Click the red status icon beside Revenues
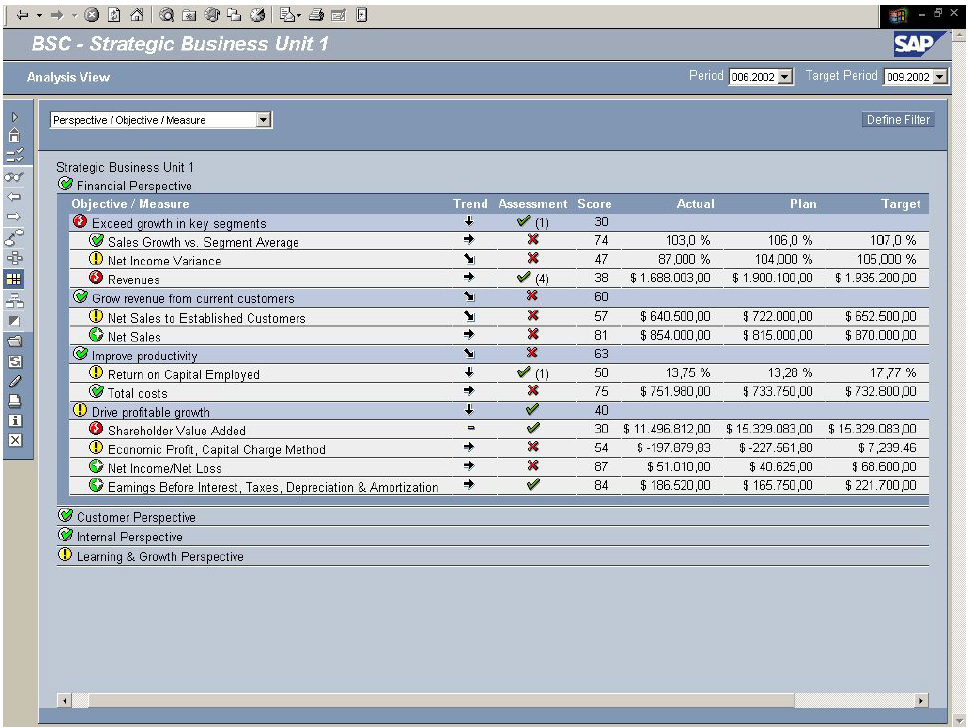 [x=96, y=277]
